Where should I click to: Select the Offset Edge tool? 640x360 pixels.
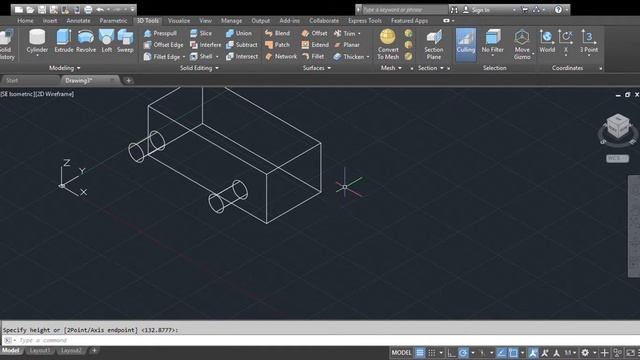[x=164, y=45]
